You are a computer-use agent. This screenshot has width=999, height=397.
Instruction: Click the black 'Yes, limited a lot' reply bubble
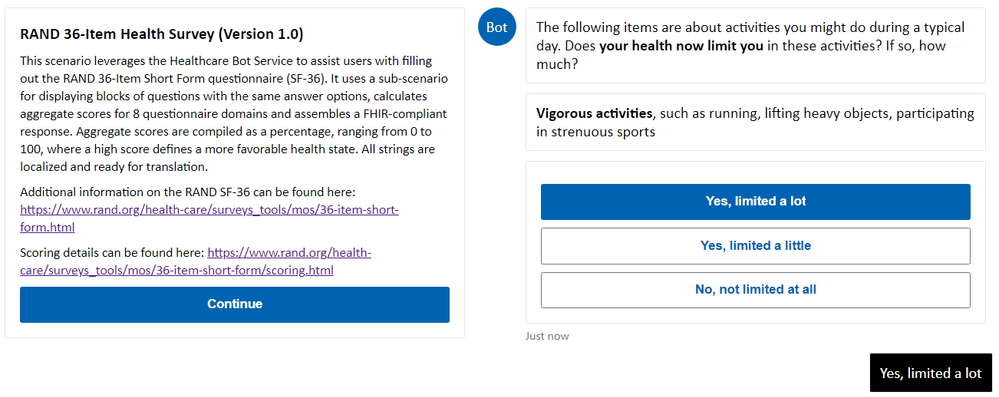click(931, 373)
